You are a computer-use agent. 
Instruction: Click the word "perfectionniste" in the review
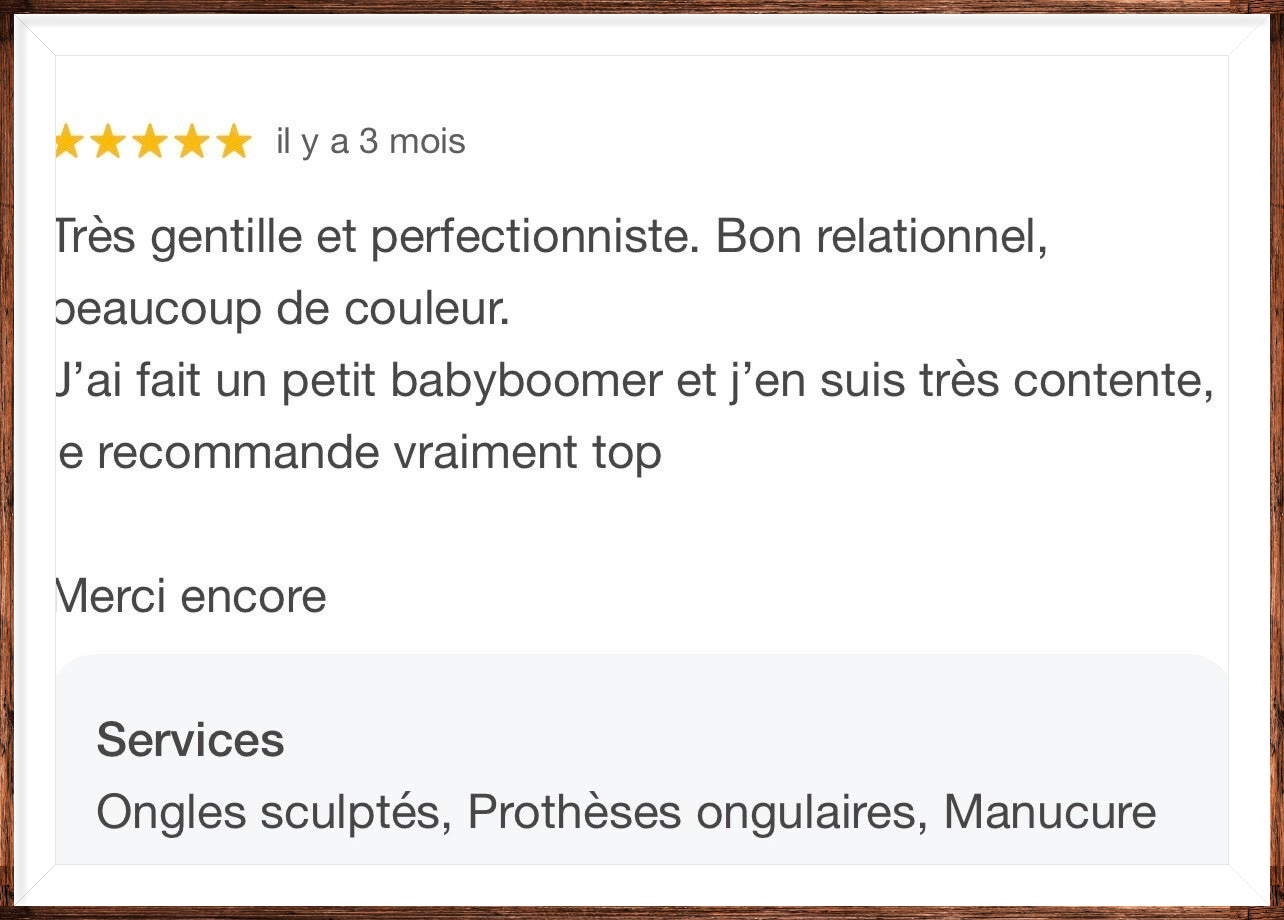pyautogui.click(x=534, y=238)
